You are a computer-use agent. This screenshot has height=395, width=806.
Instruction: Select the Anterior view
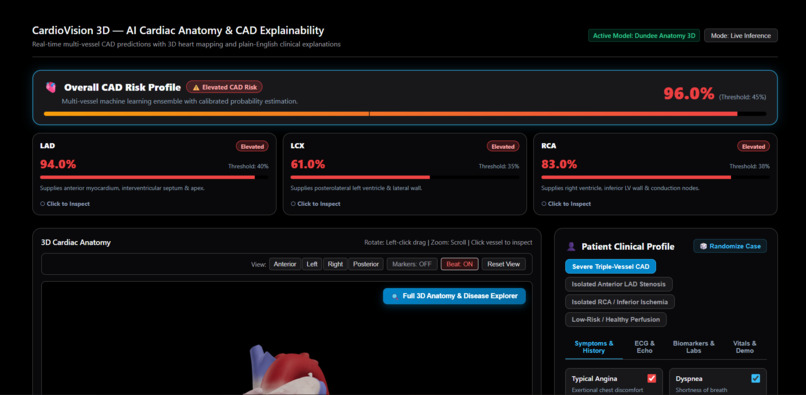[285, 264]
